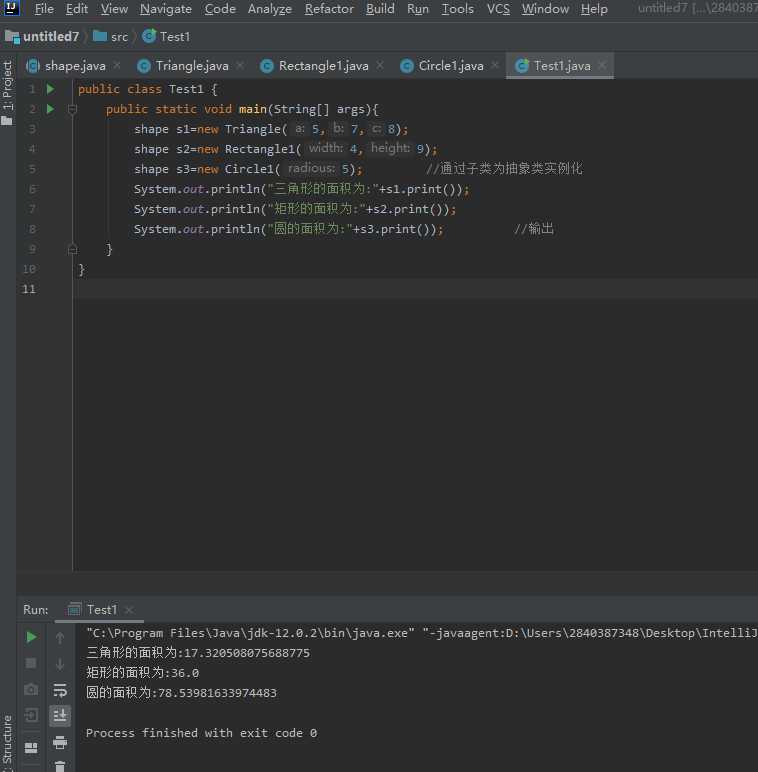Close the Test1 run tab
Image resolution: width=758 pixels, height=772 pixels.
point(129,611)
